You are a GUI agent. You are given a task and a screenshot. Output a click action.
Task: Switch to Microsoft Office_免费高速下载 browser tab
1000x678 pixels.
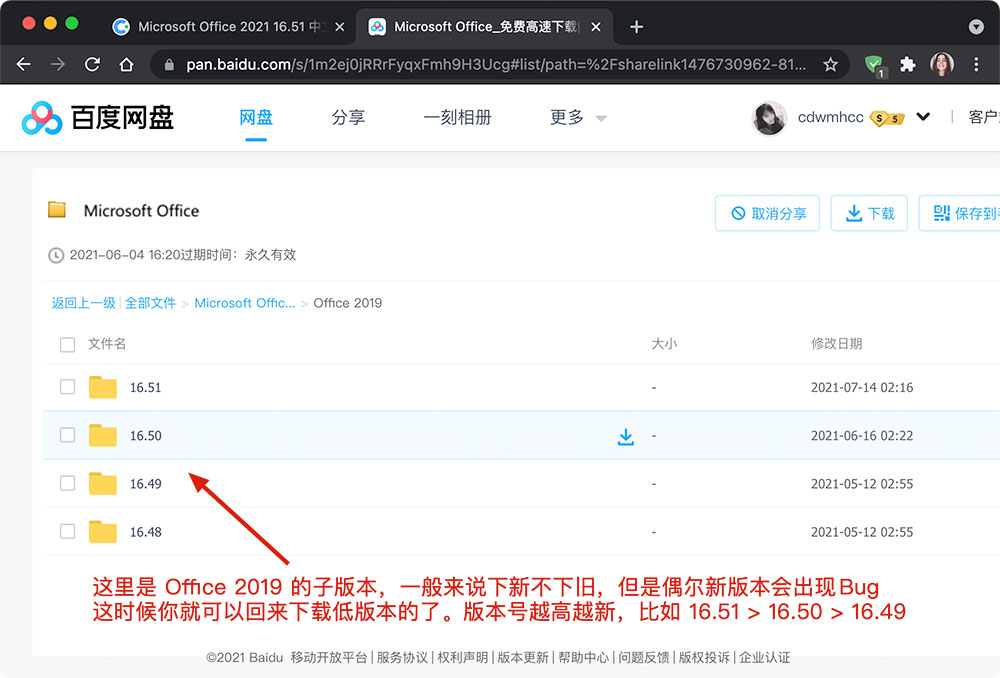pos(483,27)
